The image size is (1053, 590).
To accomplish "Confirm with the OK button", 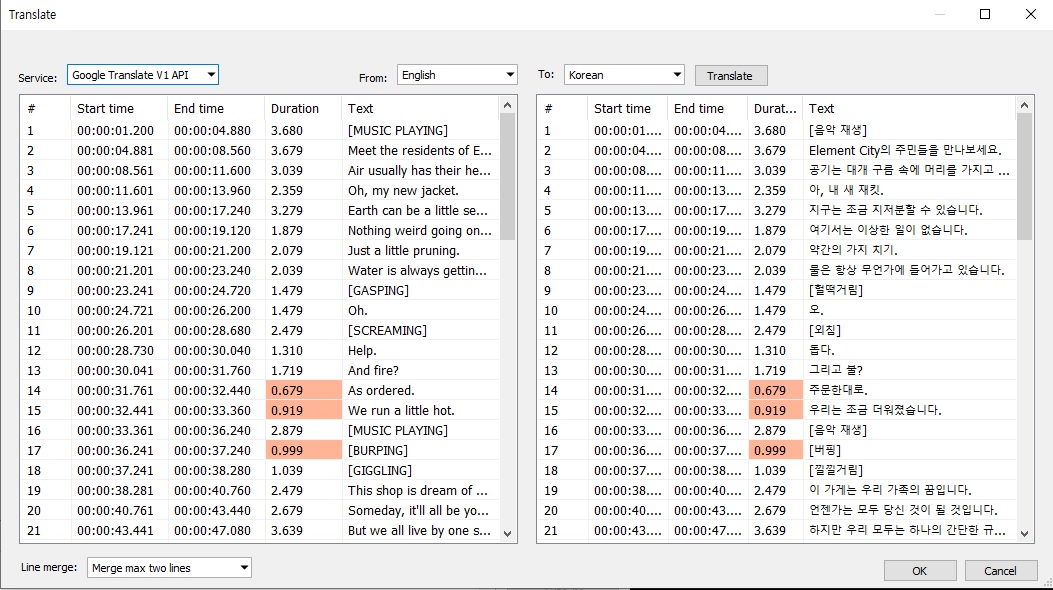I will click(x=920, y=571).
